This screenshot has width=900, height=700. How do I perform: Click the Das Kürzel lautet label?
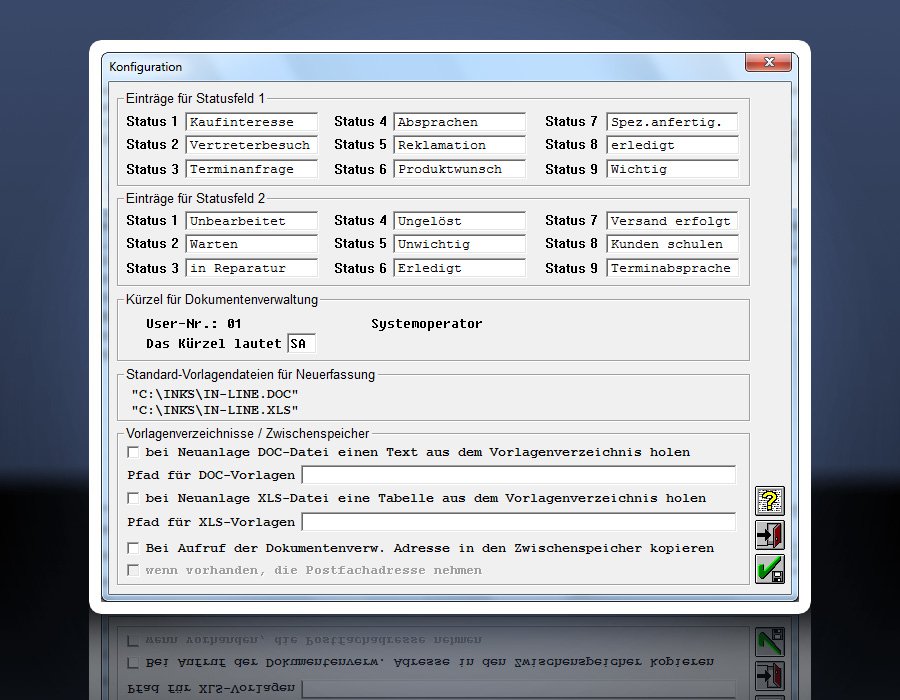[214, 344]
